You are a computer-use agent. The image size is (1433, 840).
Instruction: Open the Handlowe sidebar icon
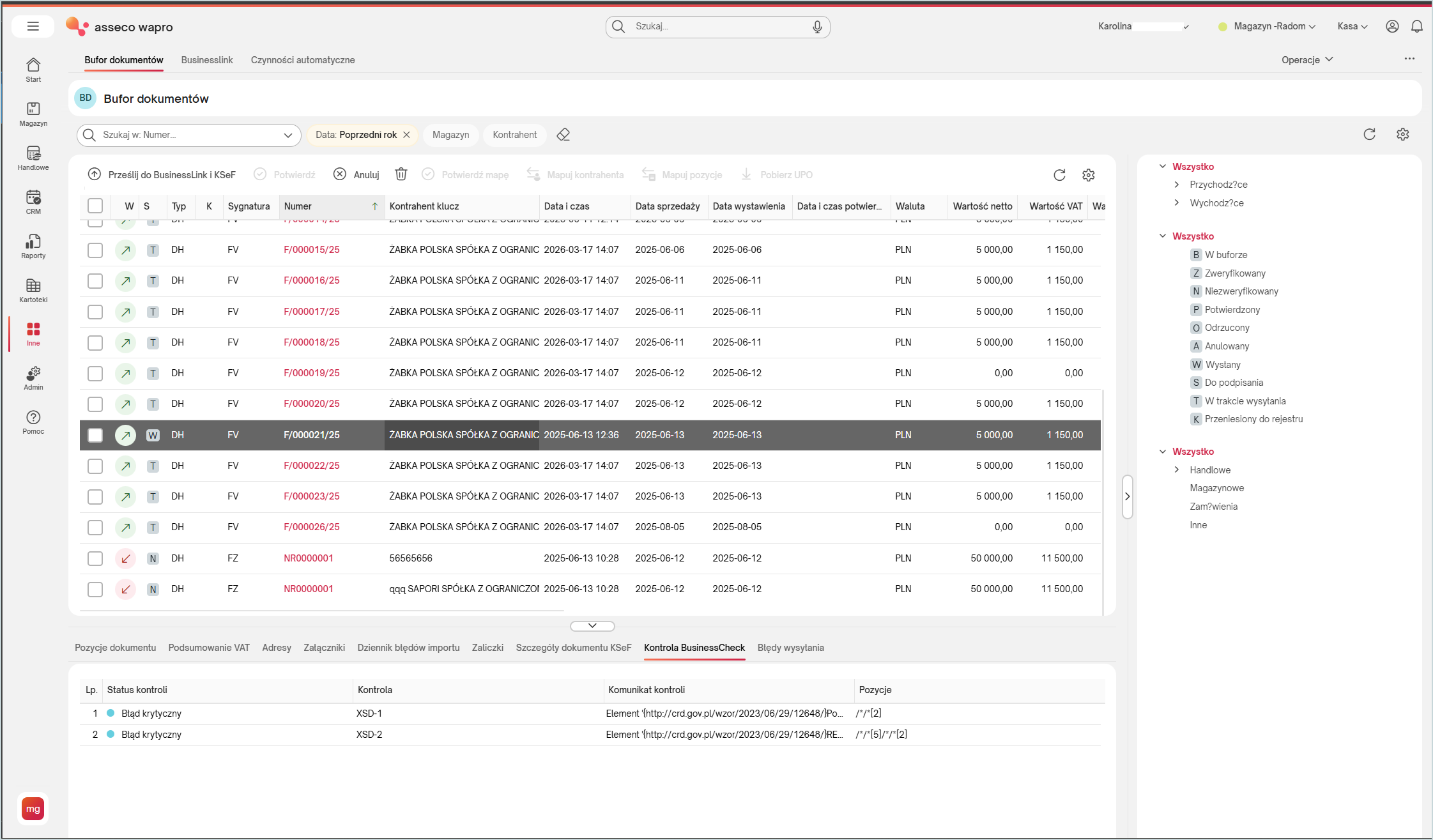33,158
